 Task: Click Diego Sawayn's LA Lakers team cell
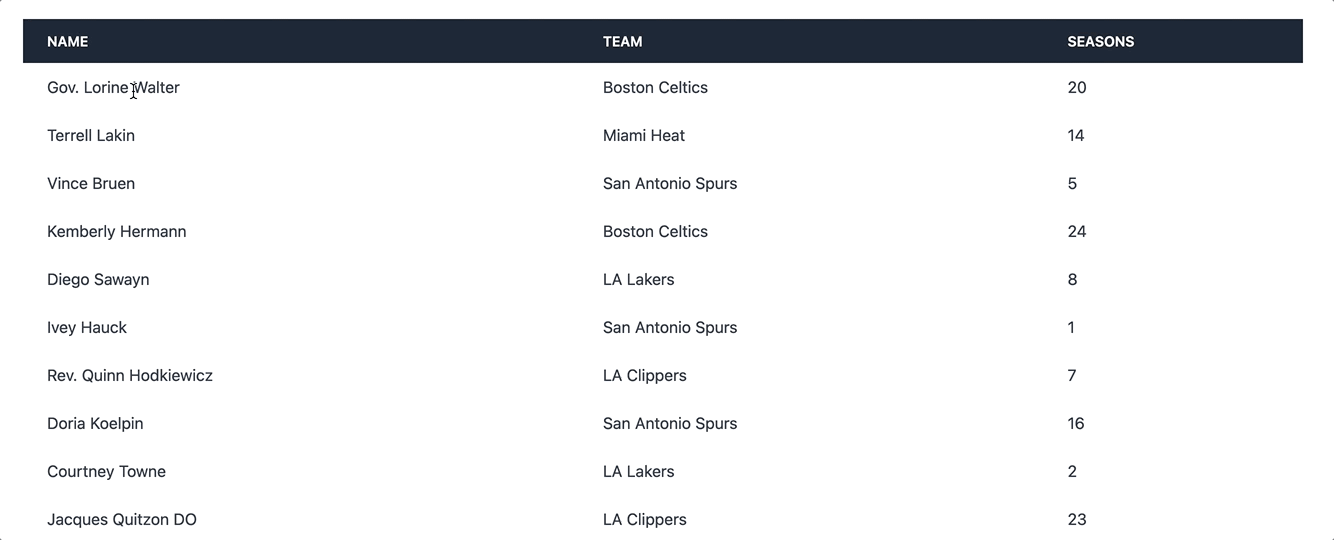pos(638,280)
